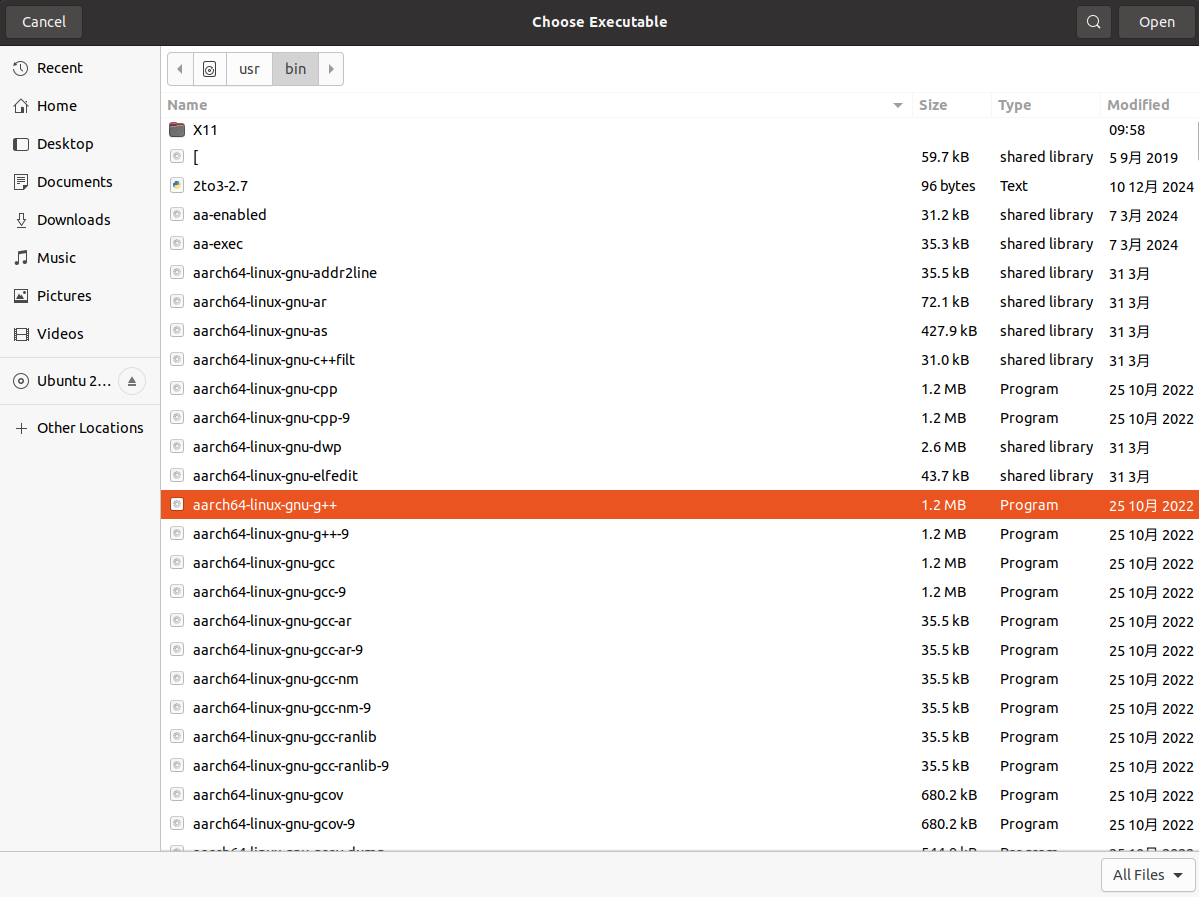Select aarch64-linux-gnu-gcov-9 file
The width and height of the screenshot is (1199, 897).
[x=679, y=824]
